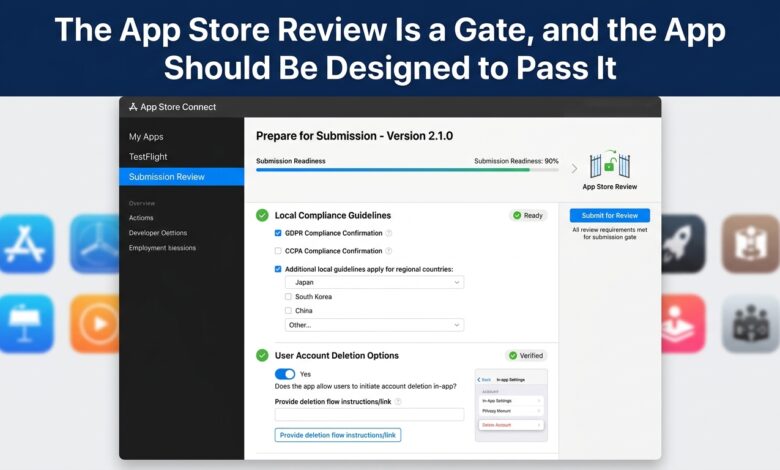Viewport: 780px width, 470px height.
Task: Open Developer Options in the sidebar
Action: 158,233
